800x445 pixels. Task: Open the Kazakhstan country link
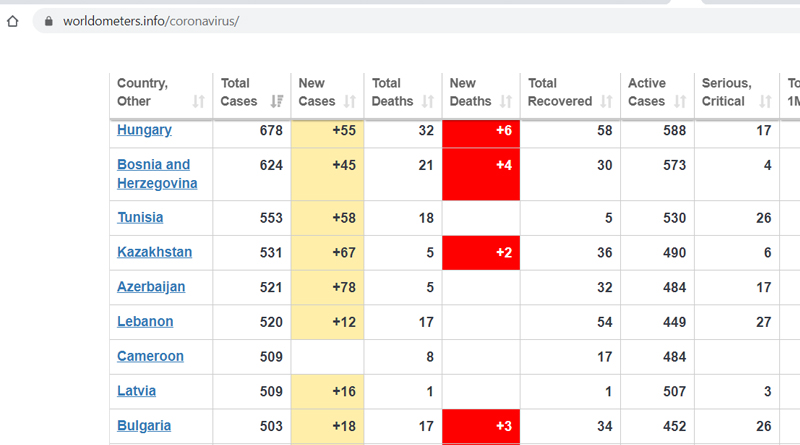tap(155, 252)
